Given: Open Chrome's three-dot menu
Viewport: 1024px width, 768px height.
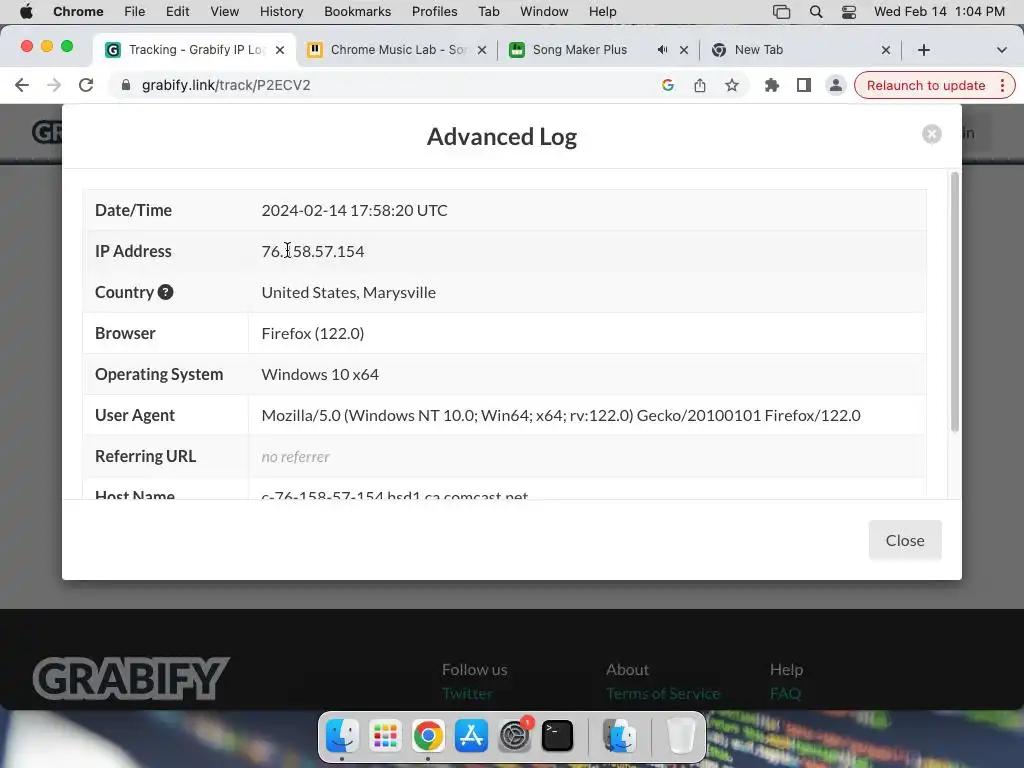Looking at the screenshot, I should [1002, 85].
